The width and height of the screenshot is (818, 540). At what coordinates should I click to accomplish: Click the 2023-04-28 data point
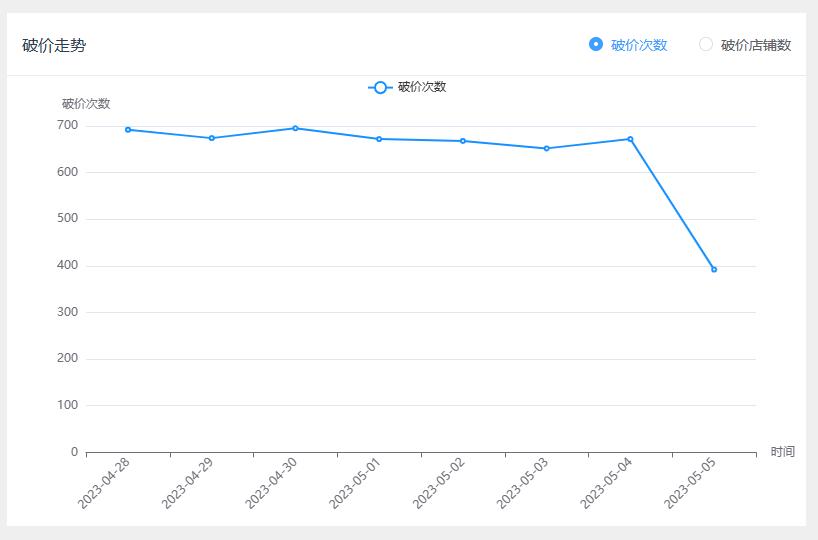tap(128, 130)
